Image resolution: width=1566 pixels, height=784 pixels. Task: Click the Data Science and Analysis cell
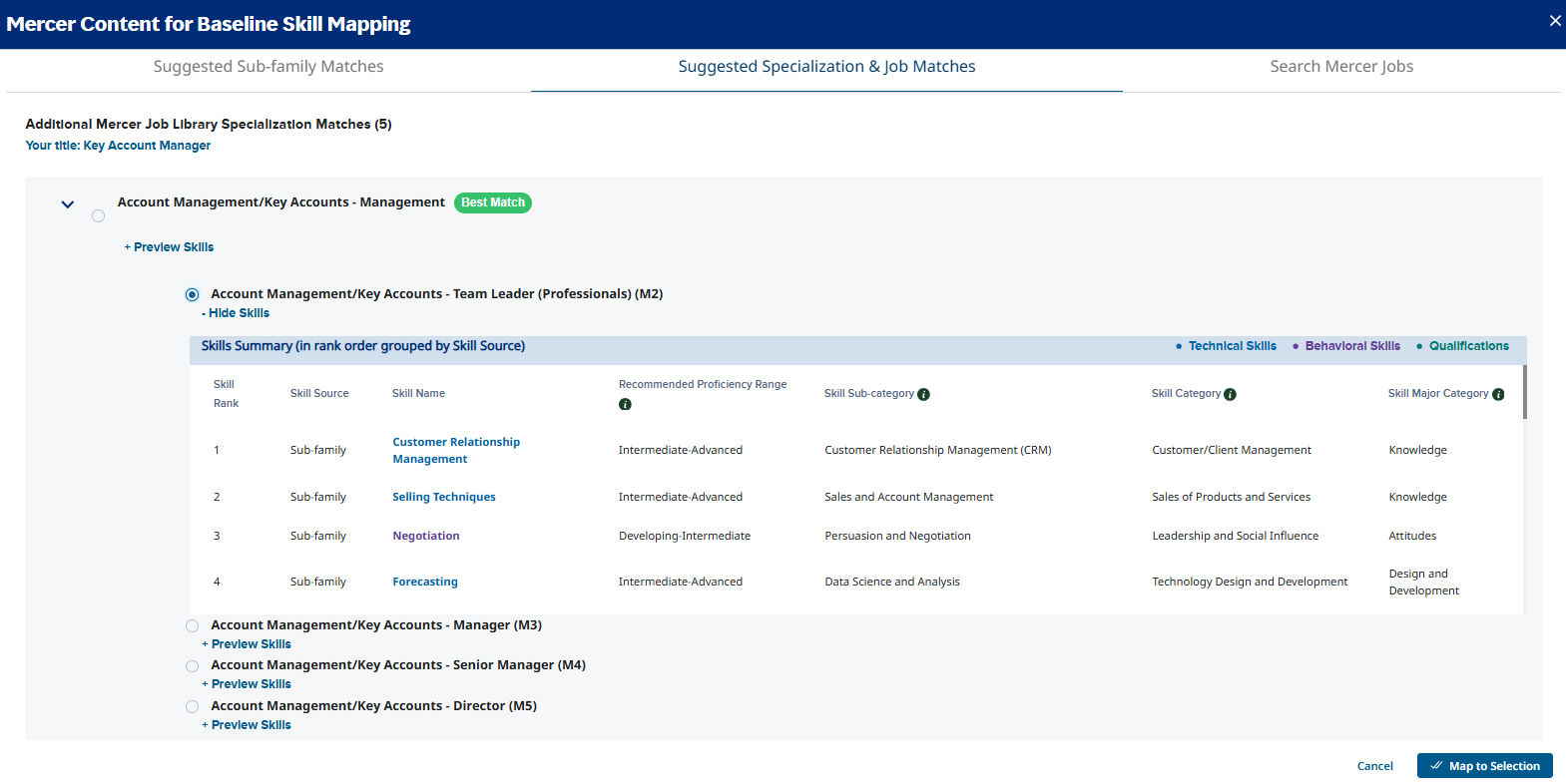pos(892,582)
